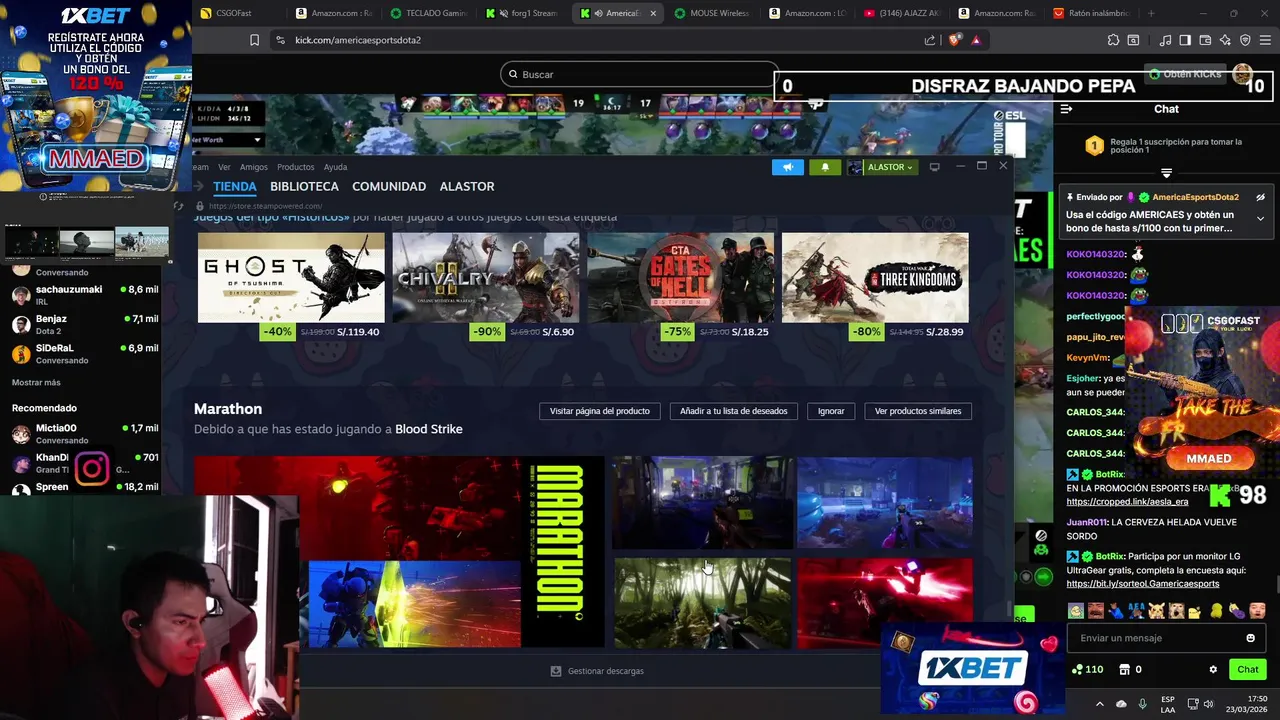Toggle the browser sidebar panel icon
1280x720 pixels.
click(x=1185, y=40)
